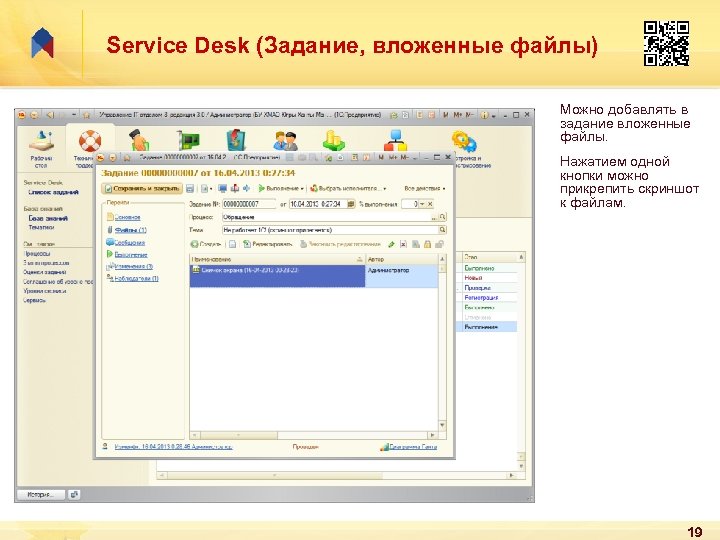Select the Новый status row in background list
720x540 pixels.
489,278
